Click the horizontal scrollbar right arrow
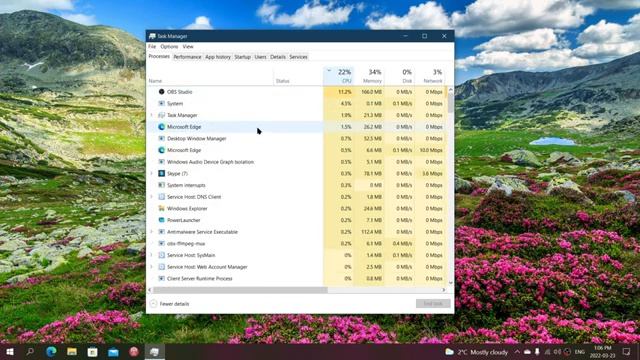The image size is (640, 360). [444, 290]
